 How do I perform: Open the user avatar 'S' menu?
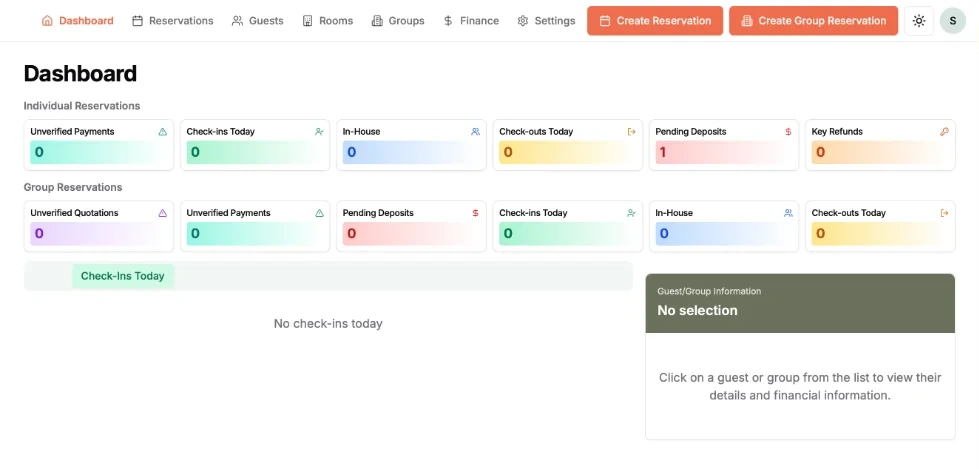[953, 21]
